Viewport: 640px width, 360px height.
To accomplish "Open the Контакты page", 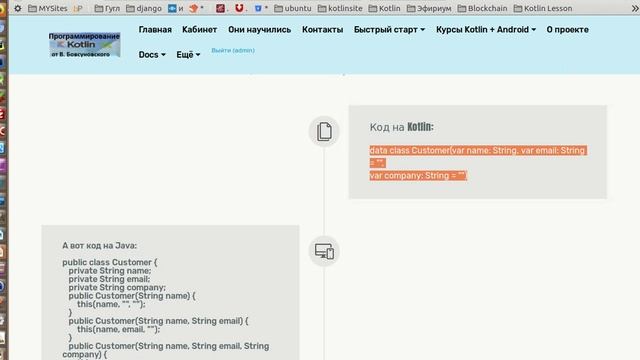I will pyautogui.click(x=322, y=30).
